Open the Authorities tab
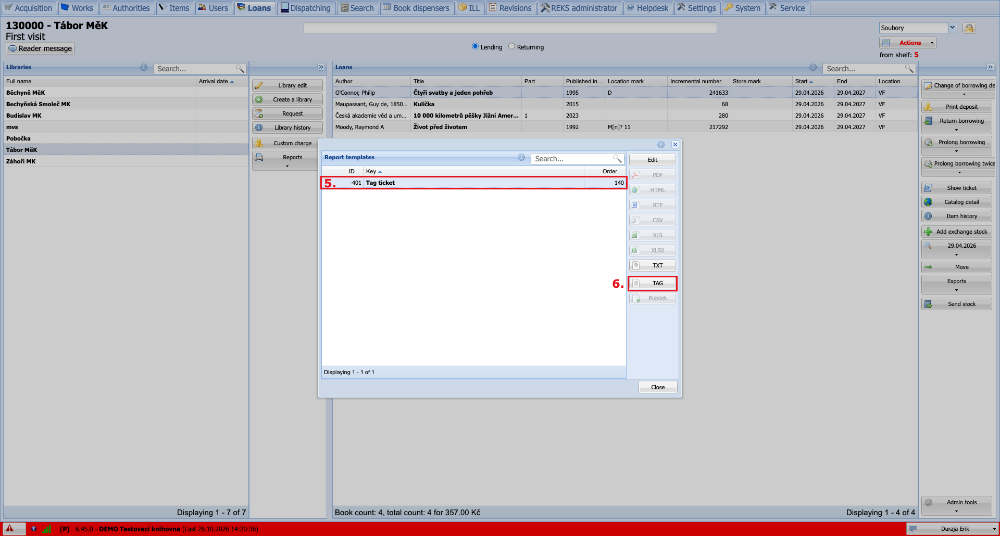This screenshot has height=536, width=1000. coord(126,8)
